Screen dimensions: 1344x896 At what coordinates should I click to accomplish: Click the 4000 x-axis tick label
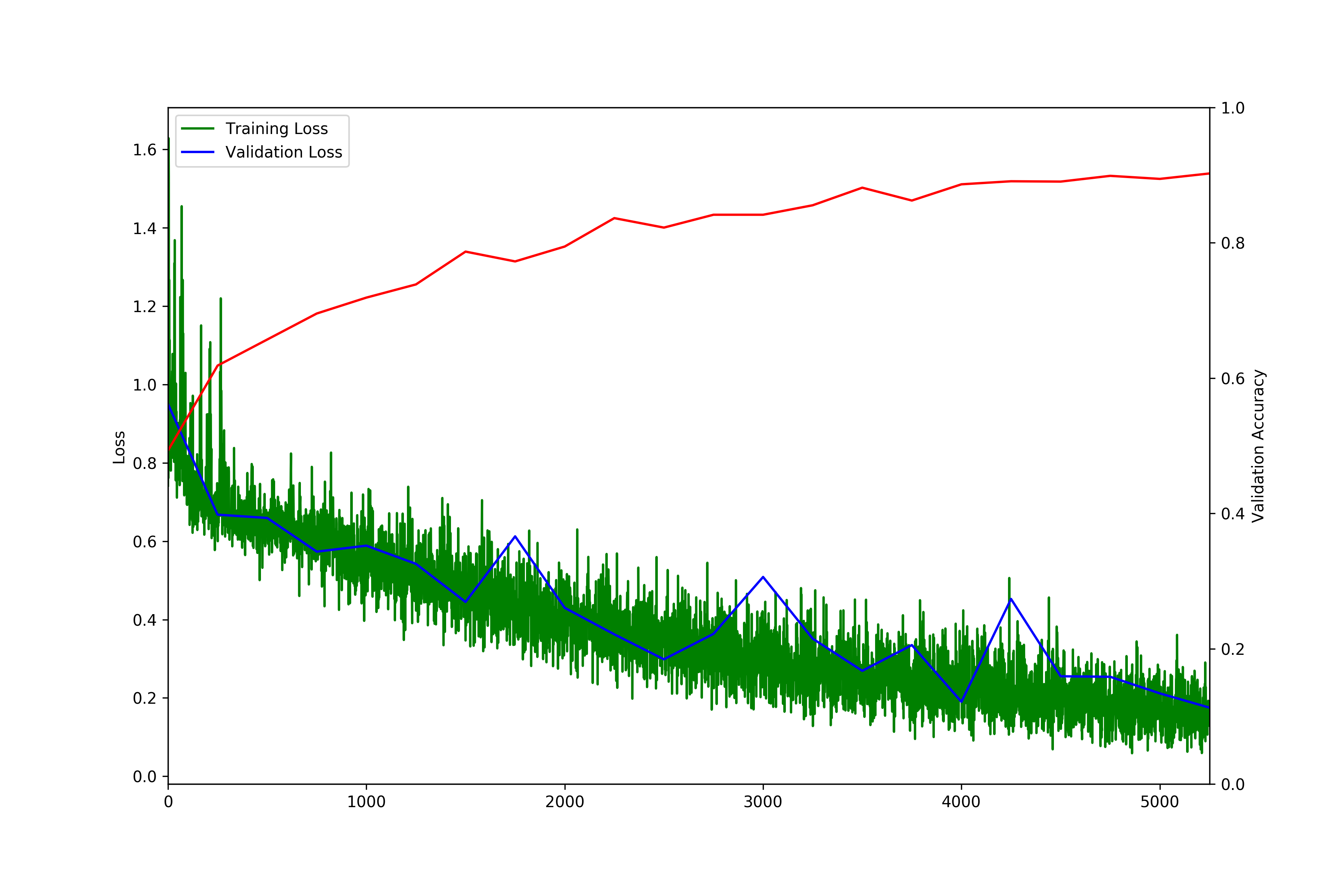pyautogui.click(x=961, y=802)
